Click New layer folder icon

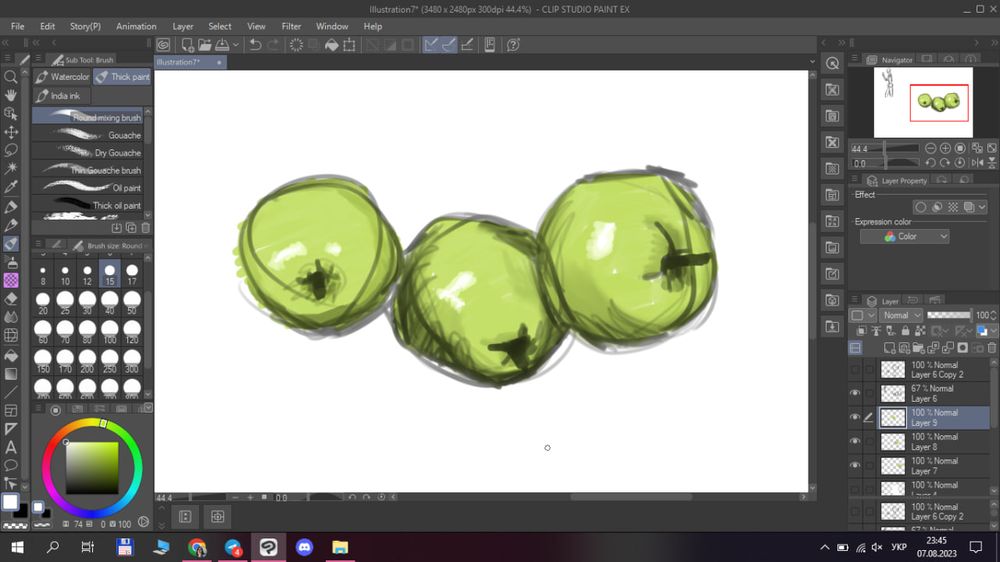click(x=918, y=348)
